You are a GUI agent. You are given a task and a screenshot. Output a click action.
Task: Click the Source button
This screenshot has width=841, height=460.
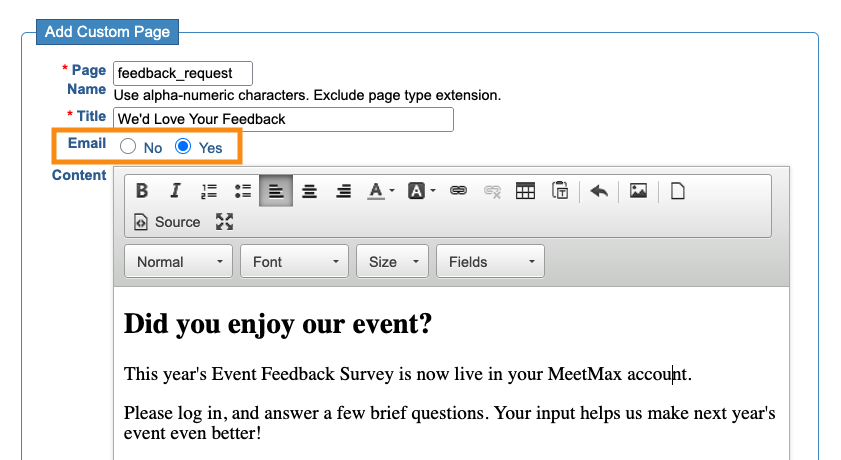tap(167, 222)
